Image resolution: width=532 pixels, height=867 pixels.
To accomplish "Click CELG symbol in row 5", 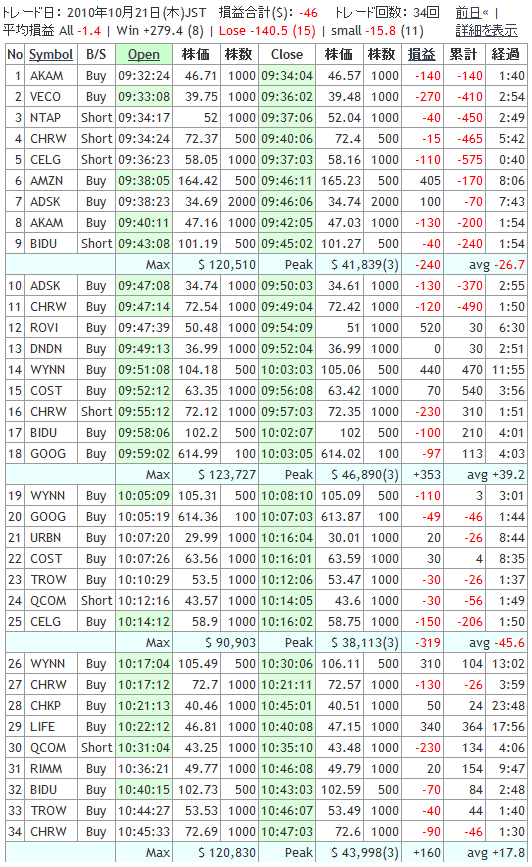I will (x=45, y=160).
